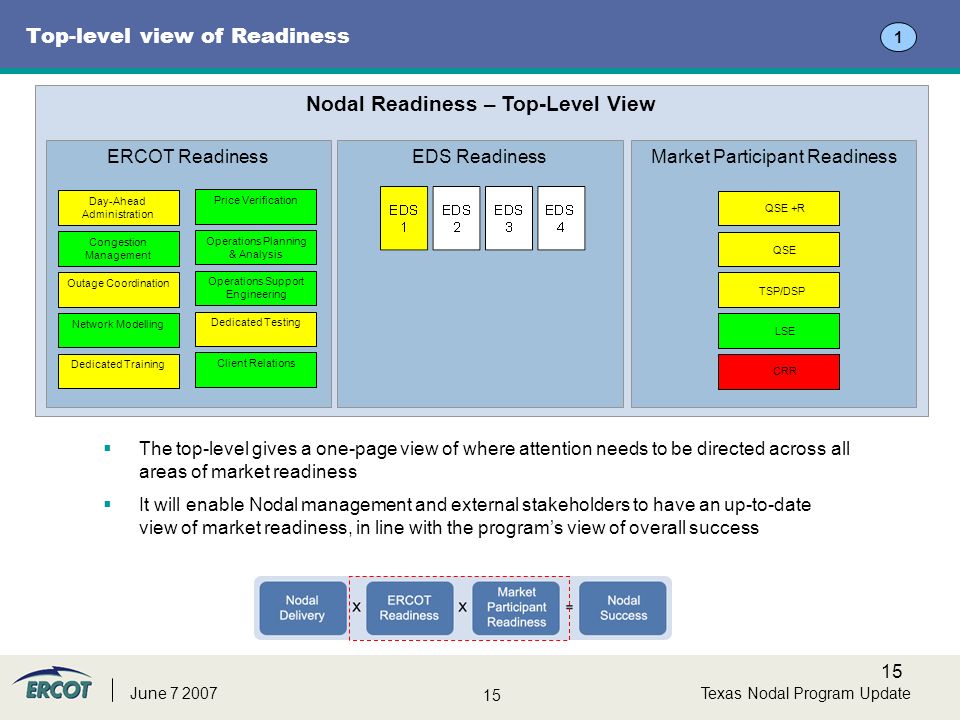Click the QSE +R status box
The height and width of the screenshot is (720, 960).
click(x=779, y=208)
